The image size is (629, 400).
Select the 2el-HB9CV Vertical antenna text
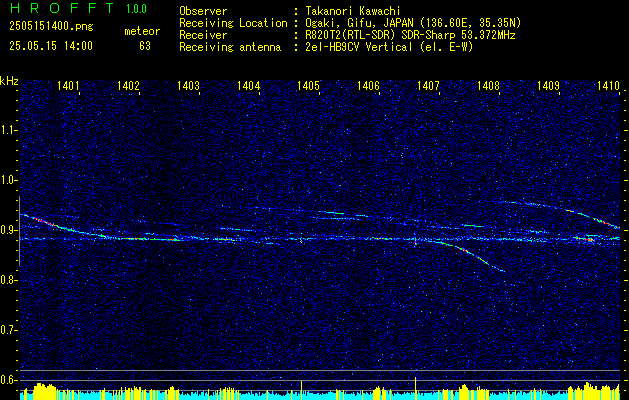pos(390,47)
